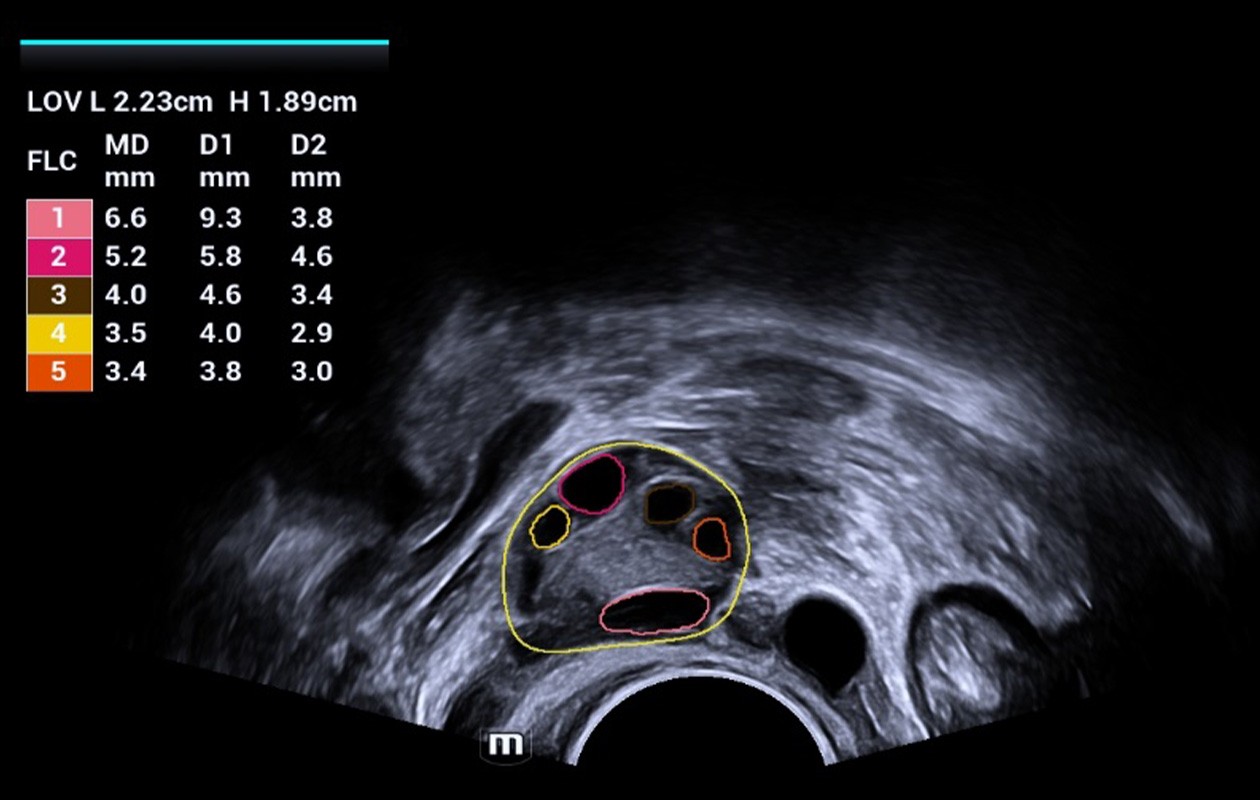Select the small yellow-outlined follicle inside ovary

(x=549, y=527)
